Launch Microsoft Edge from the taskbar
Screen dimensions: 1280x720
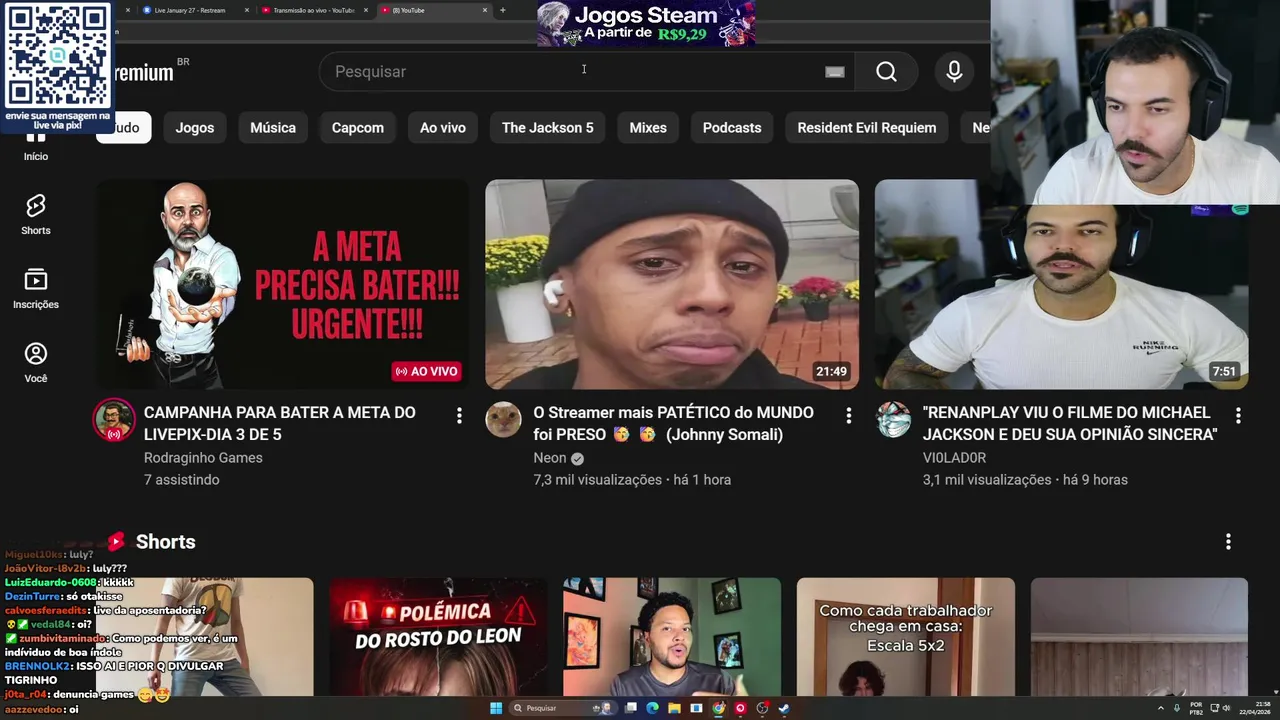coord(652,708)
